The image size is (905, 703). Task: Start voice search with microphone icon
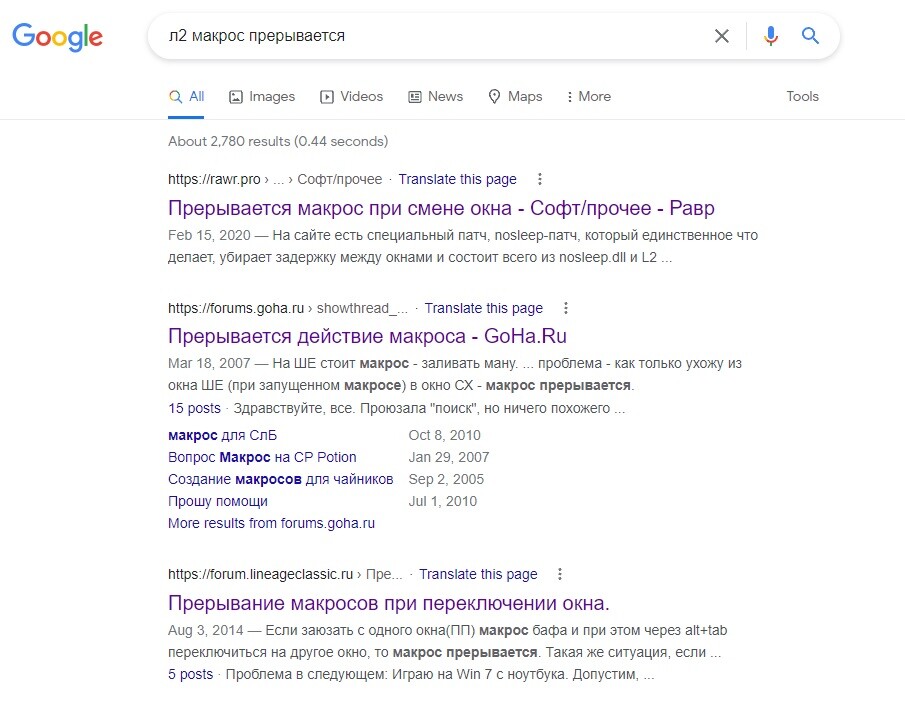point(771,36)
